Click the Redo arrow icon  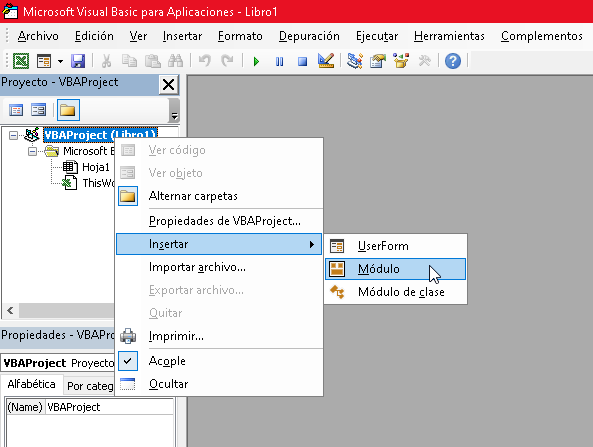(227, 61)
